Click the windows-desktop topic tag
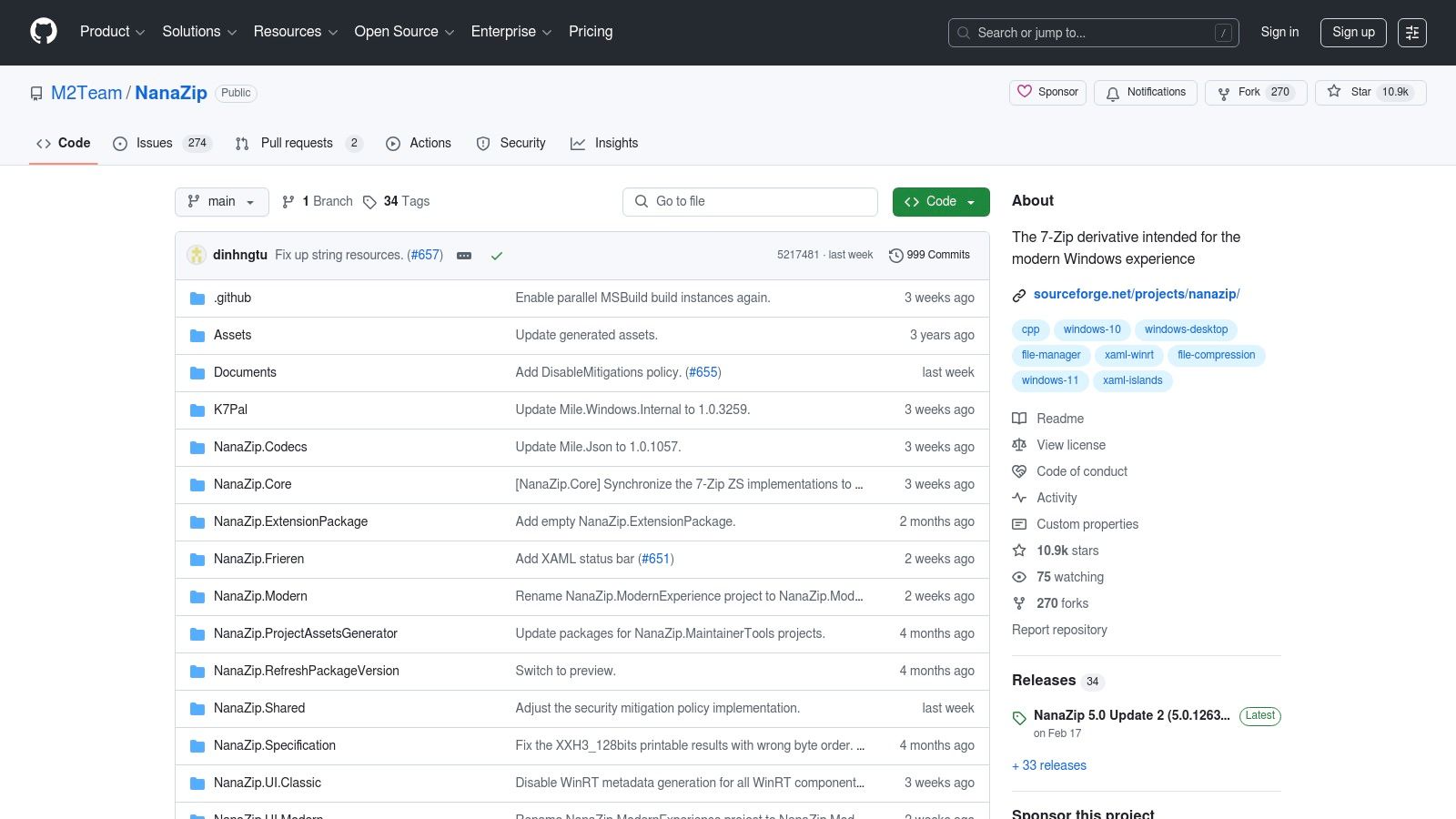Screen dimensions: 1456x819 click(x=1186, y=329)
